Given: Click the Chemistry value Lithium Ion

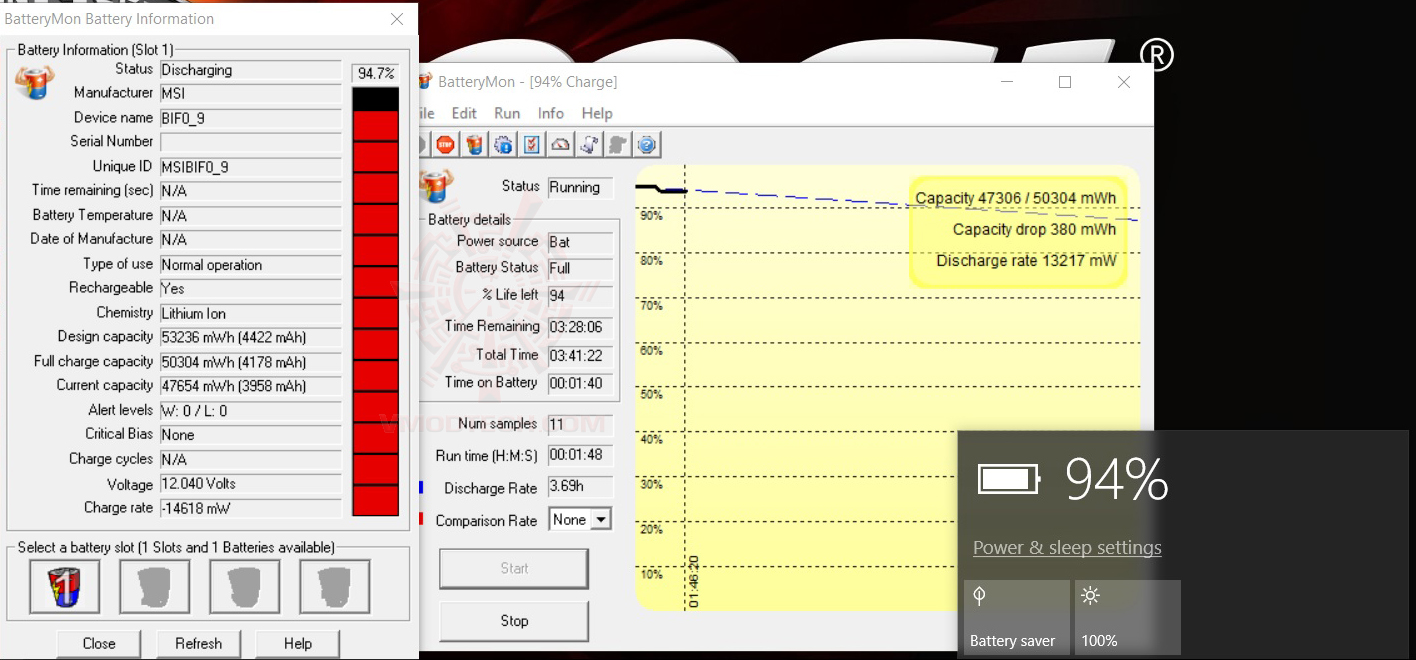Looking at the screenshot, I should click(x=251, y=313).
